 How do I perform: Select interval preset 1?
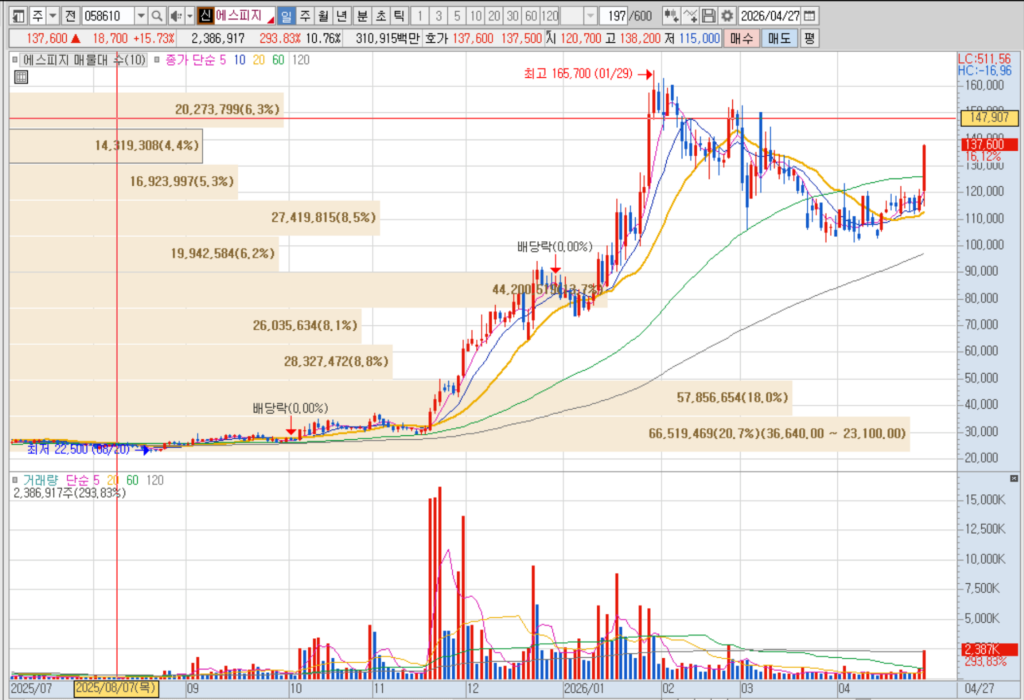tap(420, 16)
